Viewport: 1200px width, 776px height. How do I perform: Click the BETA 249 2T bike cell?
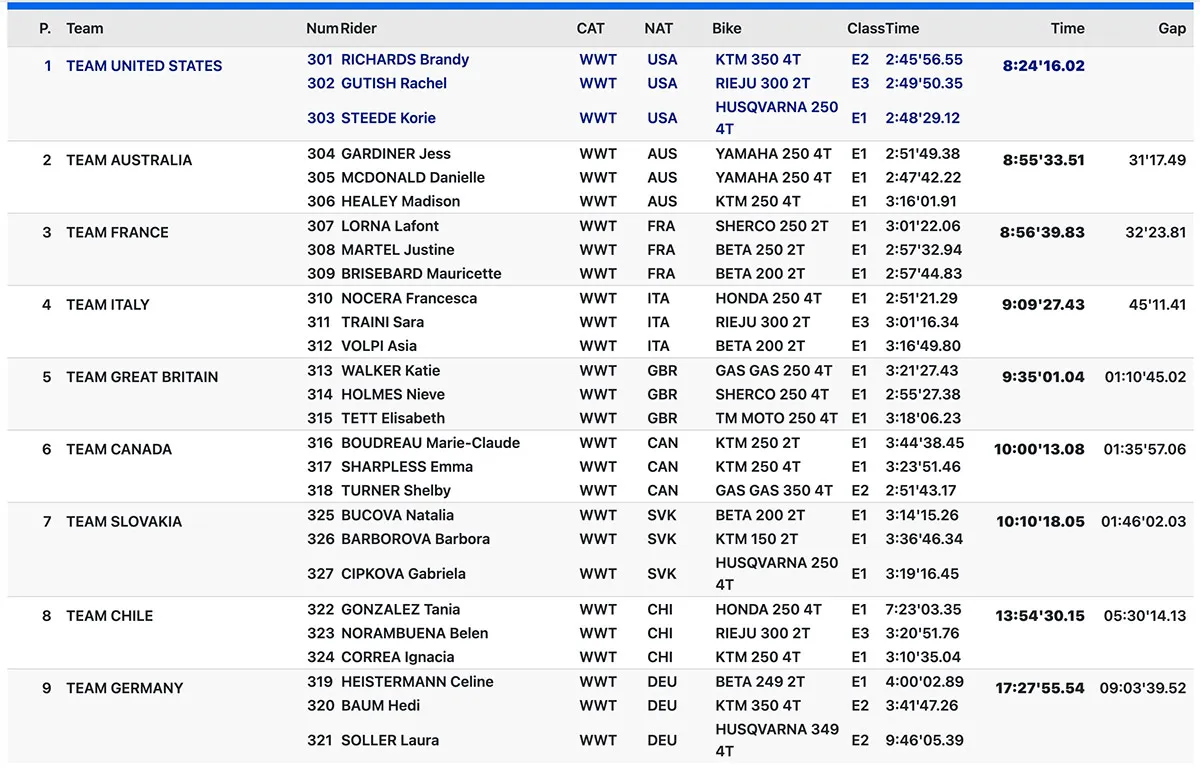(x=760, y=682)
